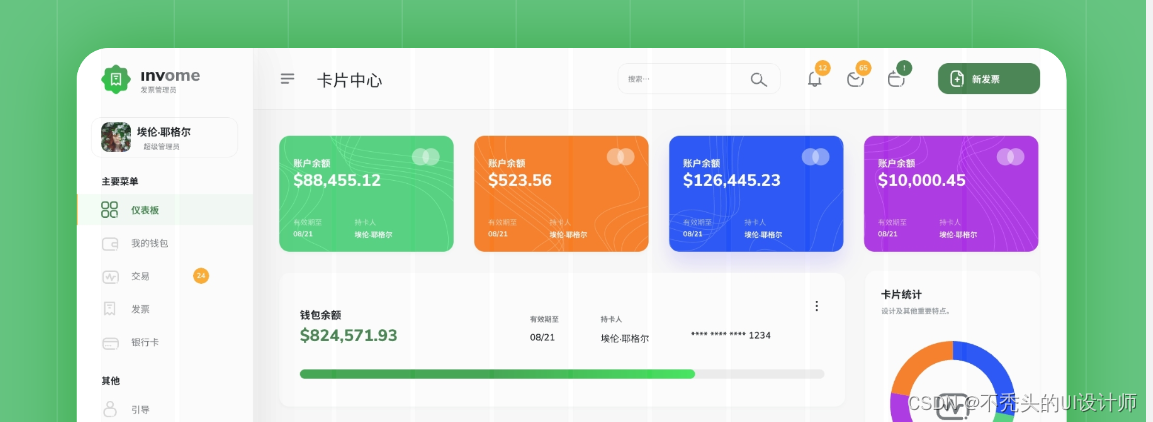Open notifications bell with badge 12

[x=814, y=79]
